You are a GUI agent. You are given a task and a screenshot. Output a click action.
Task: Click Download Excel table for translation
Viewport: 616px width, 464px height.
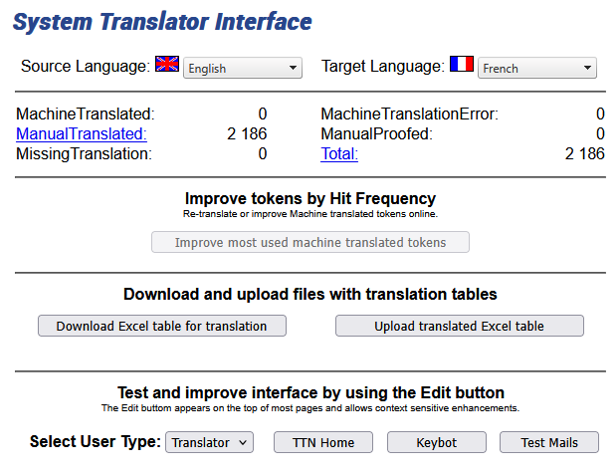162,326
